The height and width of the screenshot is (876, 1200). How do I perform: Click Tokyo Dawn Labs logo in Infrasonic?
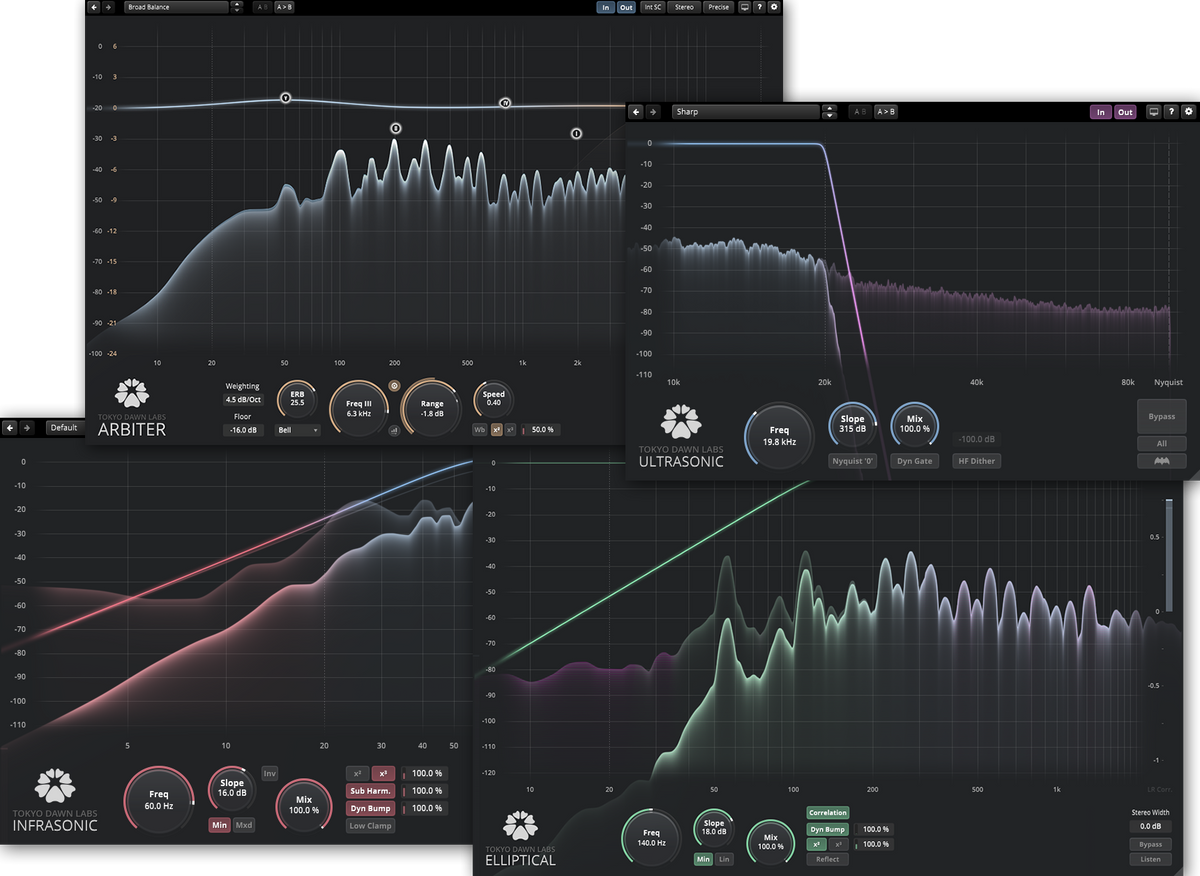pos(55,787)
